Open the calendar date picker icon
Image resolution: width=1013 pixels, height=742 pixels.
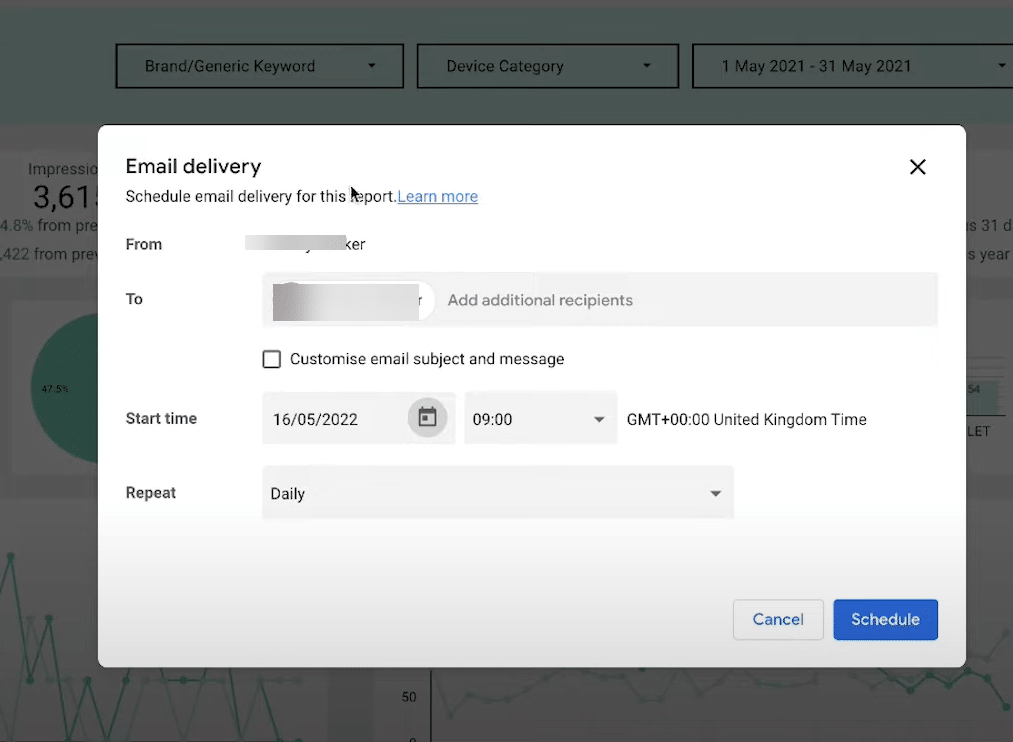(x=427, y=418)
